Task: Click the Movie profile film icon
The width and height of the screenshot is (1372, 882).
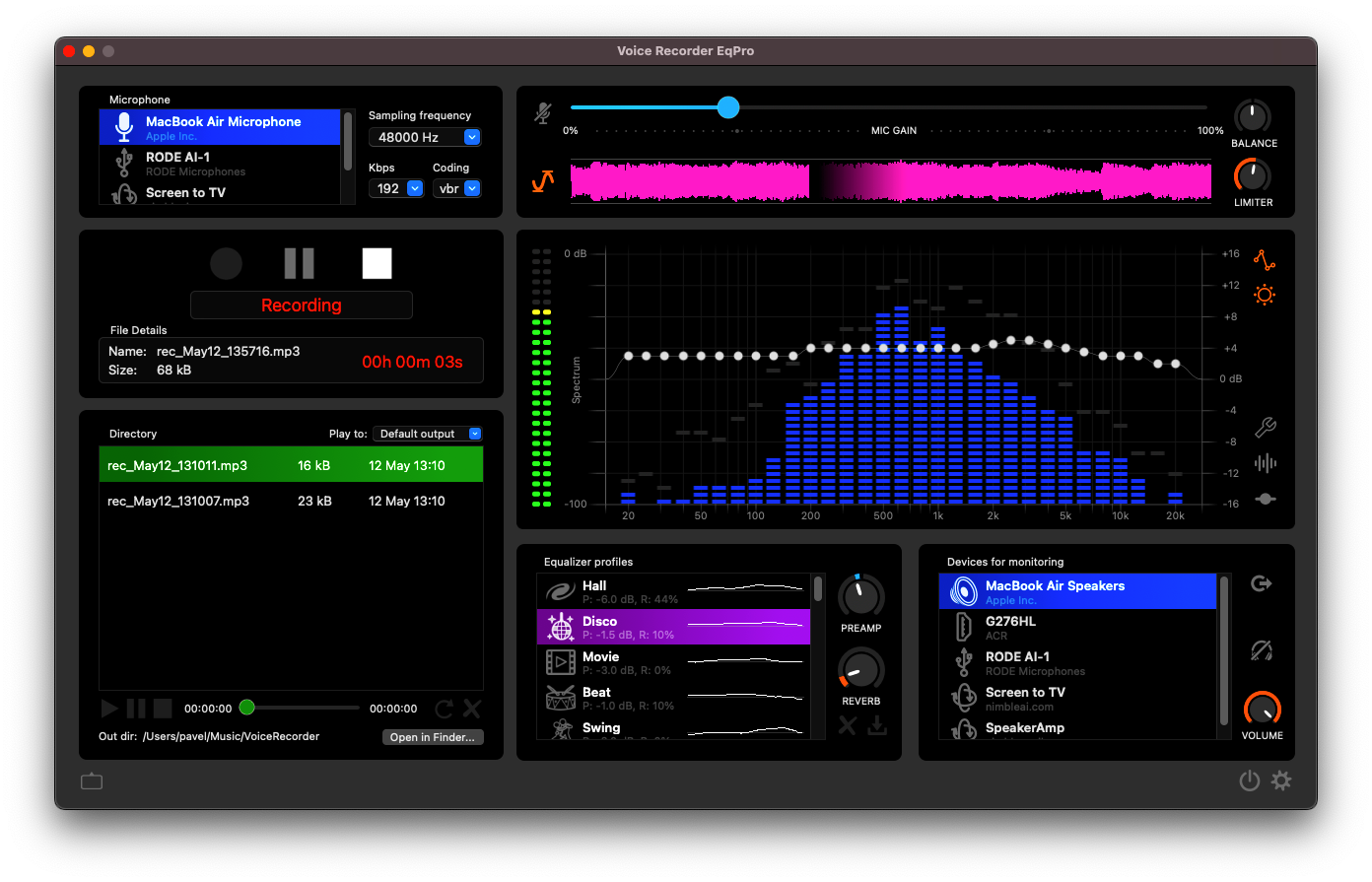Action: tap(561, 662)
